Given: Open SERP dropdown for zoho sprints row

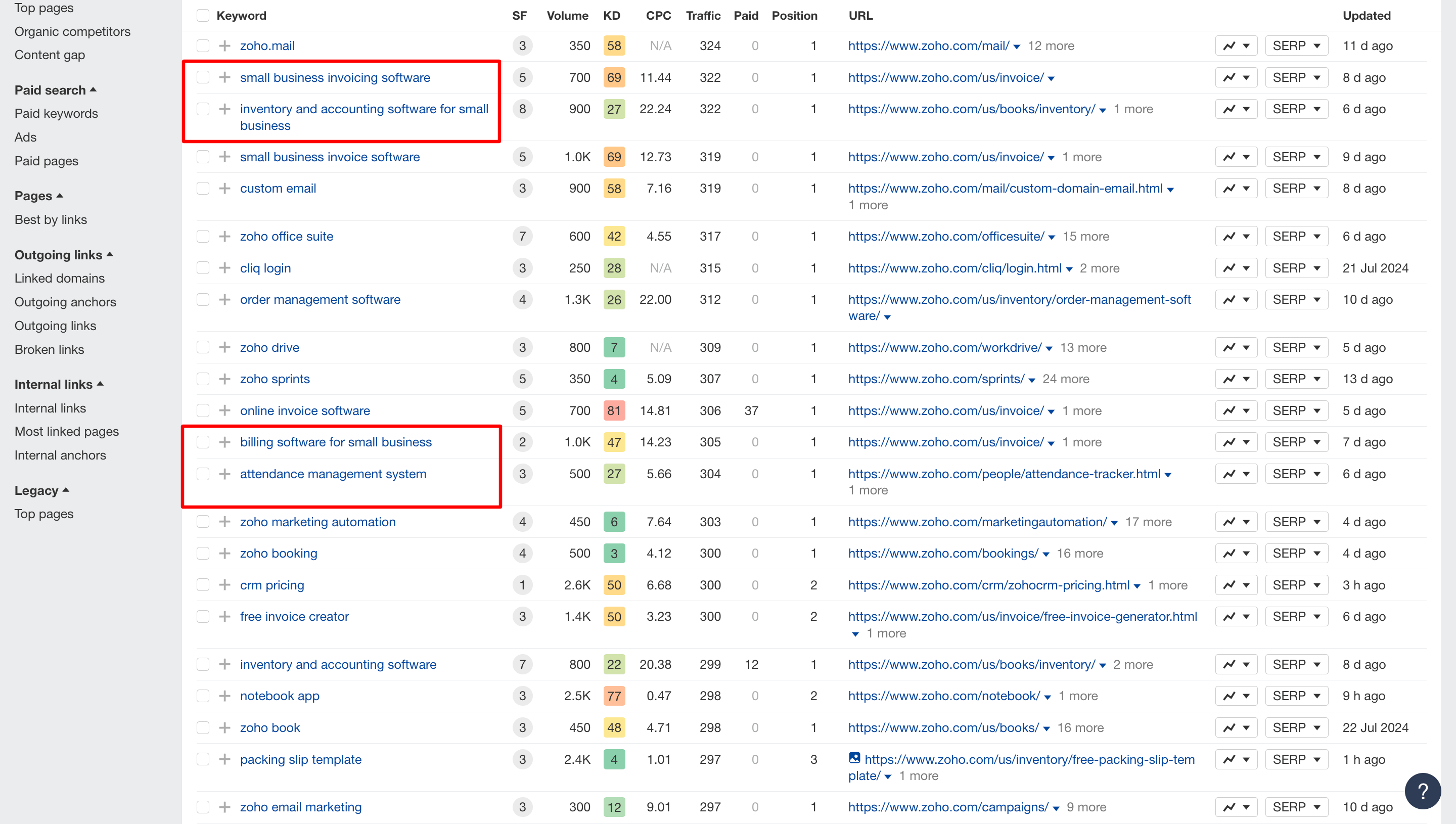Looking at the screenshot, I should pos(1296,379).
